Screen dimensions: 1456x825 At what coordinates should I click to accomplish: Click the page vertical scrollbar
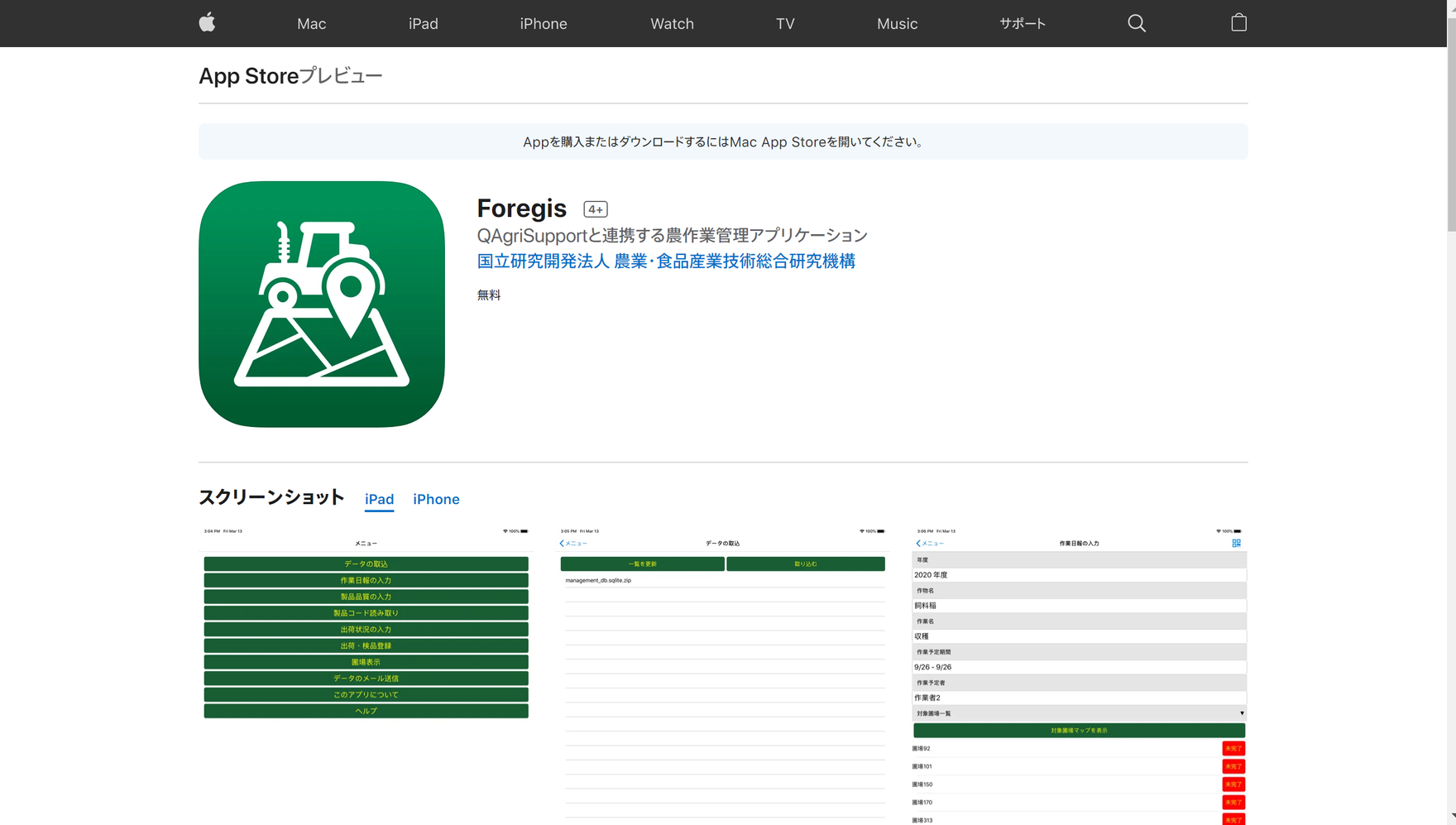(1450, 124)
